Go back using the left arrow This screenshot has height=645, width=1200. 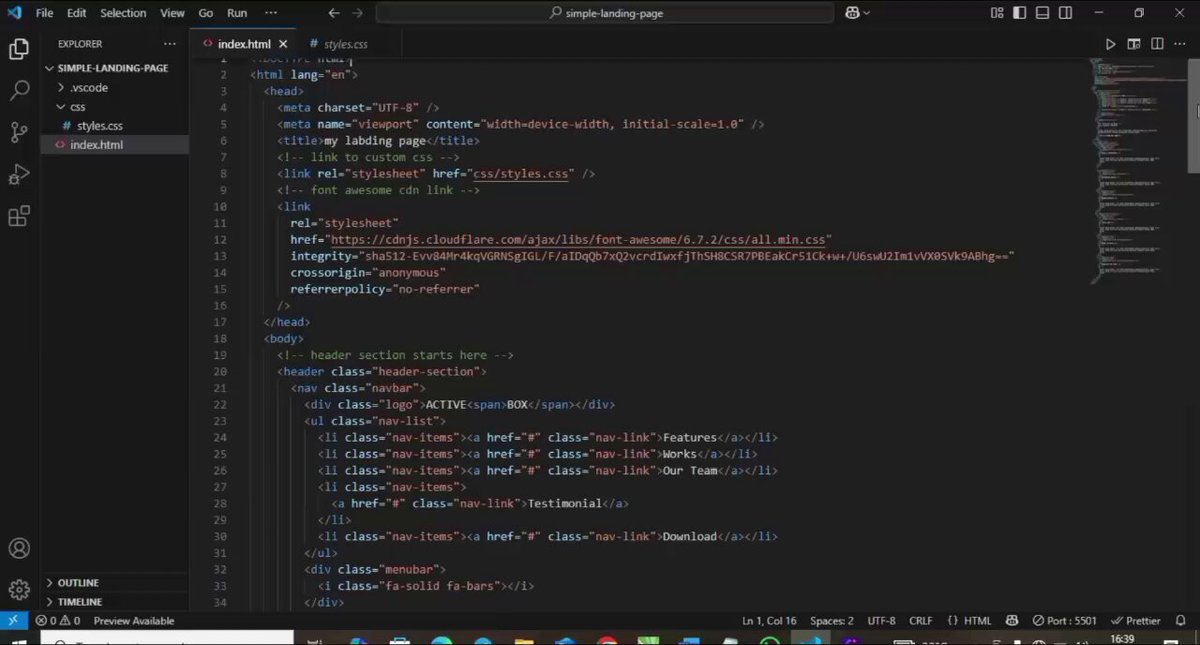[333, 13]
